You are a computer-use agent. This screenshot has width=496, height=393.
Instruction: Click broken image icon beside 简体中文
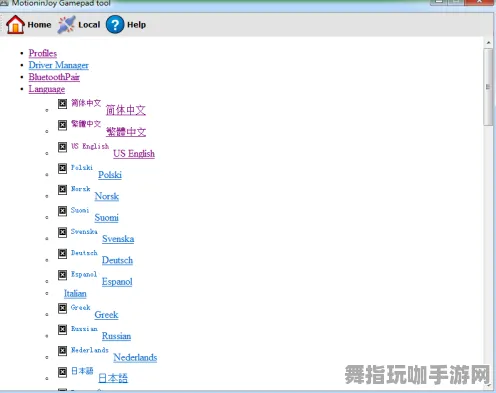62,104
